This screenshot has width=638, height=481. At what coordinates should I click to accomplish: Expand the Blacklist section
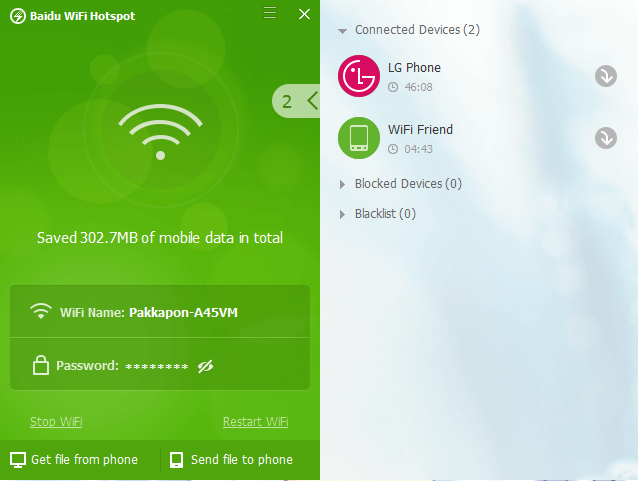[x=342, y=214]
